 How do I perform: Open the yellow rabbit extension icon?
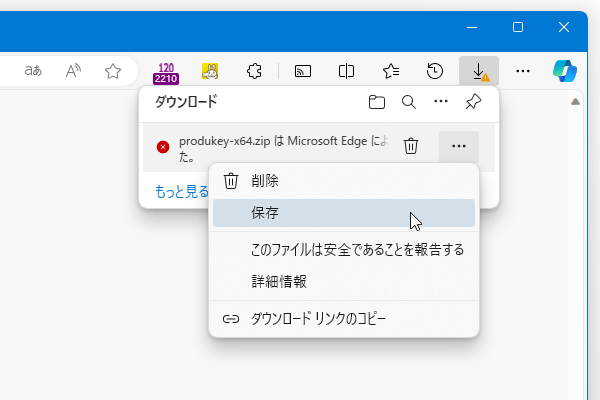[210, 71]
